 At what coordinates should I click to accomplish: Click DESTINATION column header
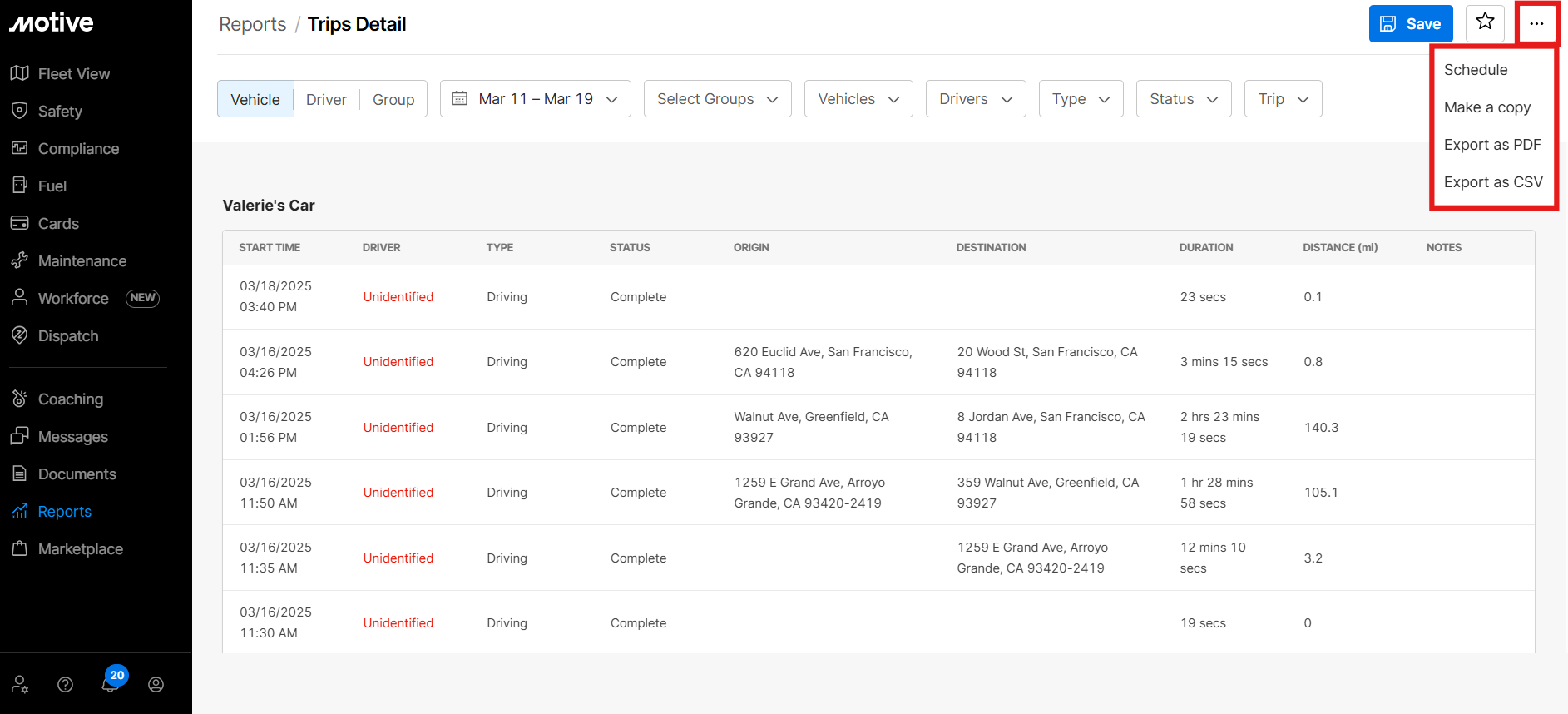pyautogui.click(x=991, y=247)
